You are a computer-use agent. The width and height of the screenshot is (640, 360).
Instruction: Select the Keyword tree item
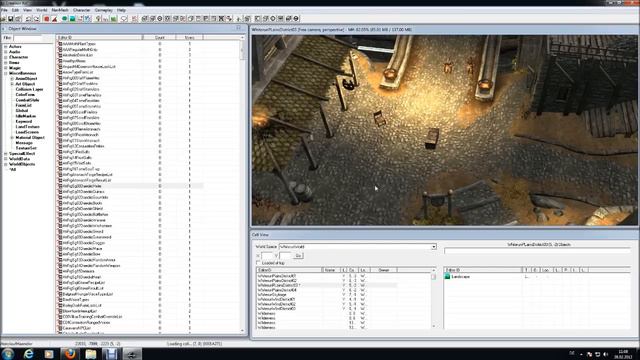click(24, 121)
